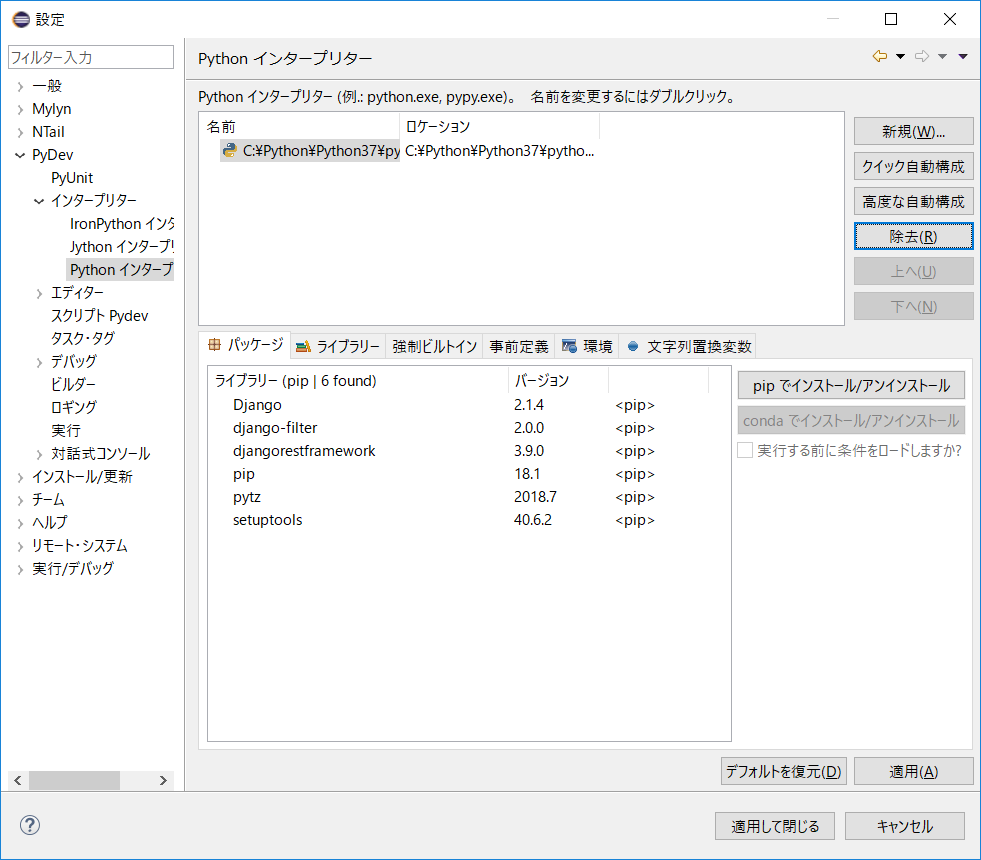Click the help question mark icon
Viewport: 981px width, 860px height.
click(x=29, y=825)
